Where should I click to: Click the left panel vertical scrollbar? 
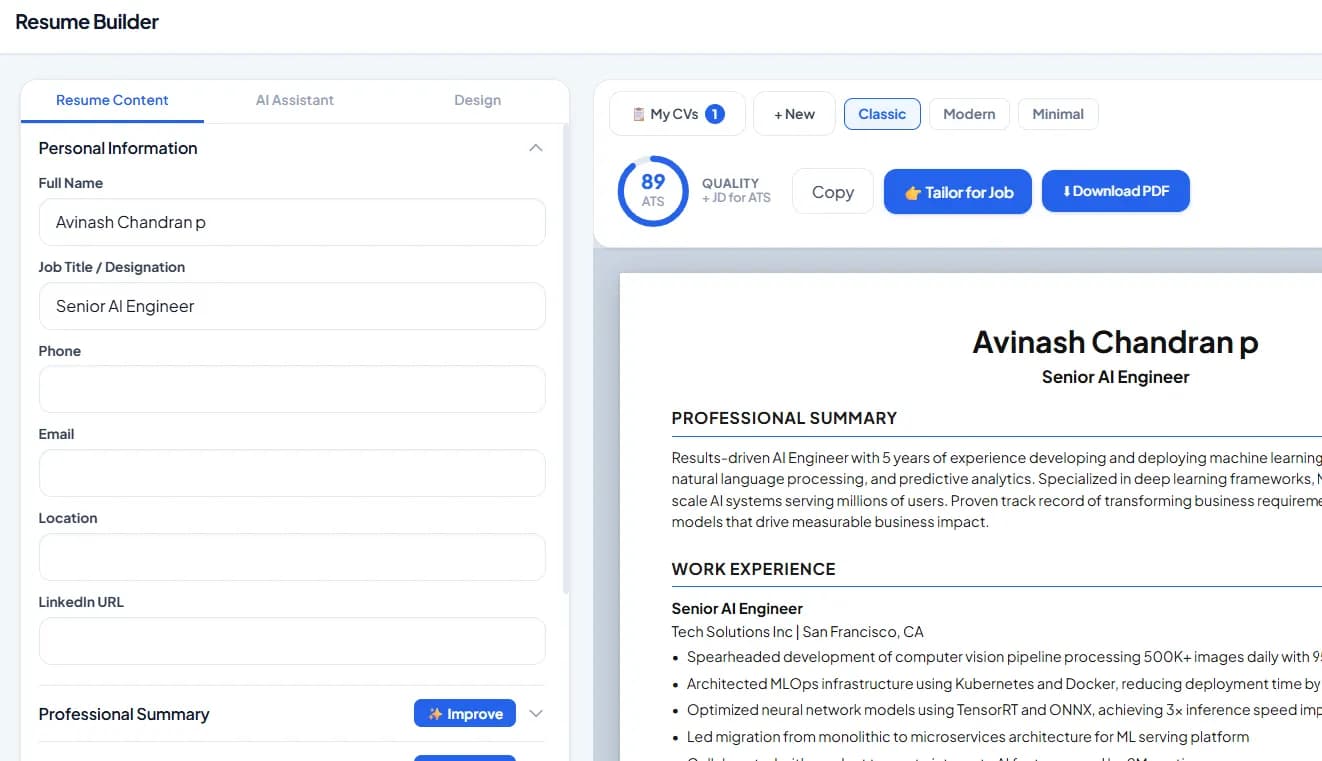tap(565, 360)
